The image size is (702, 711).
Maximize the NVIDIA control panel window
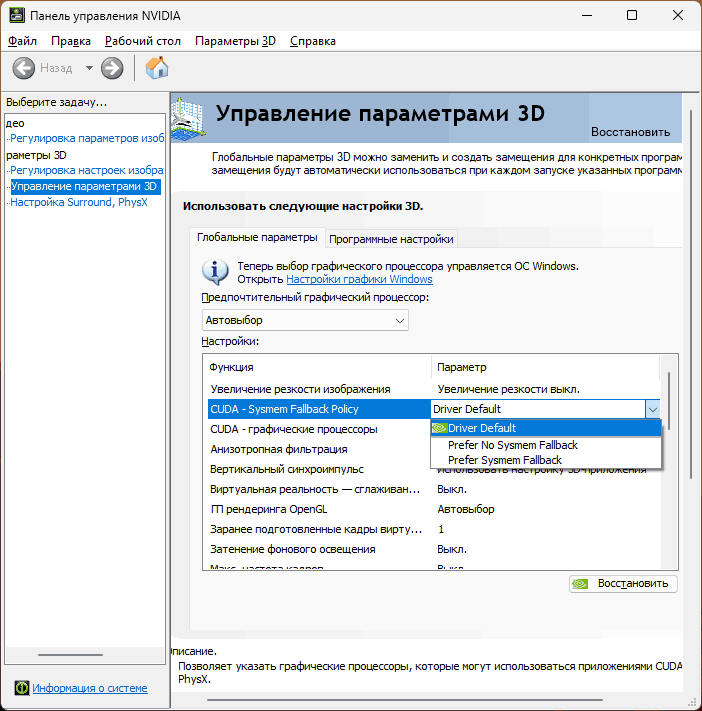632,15
